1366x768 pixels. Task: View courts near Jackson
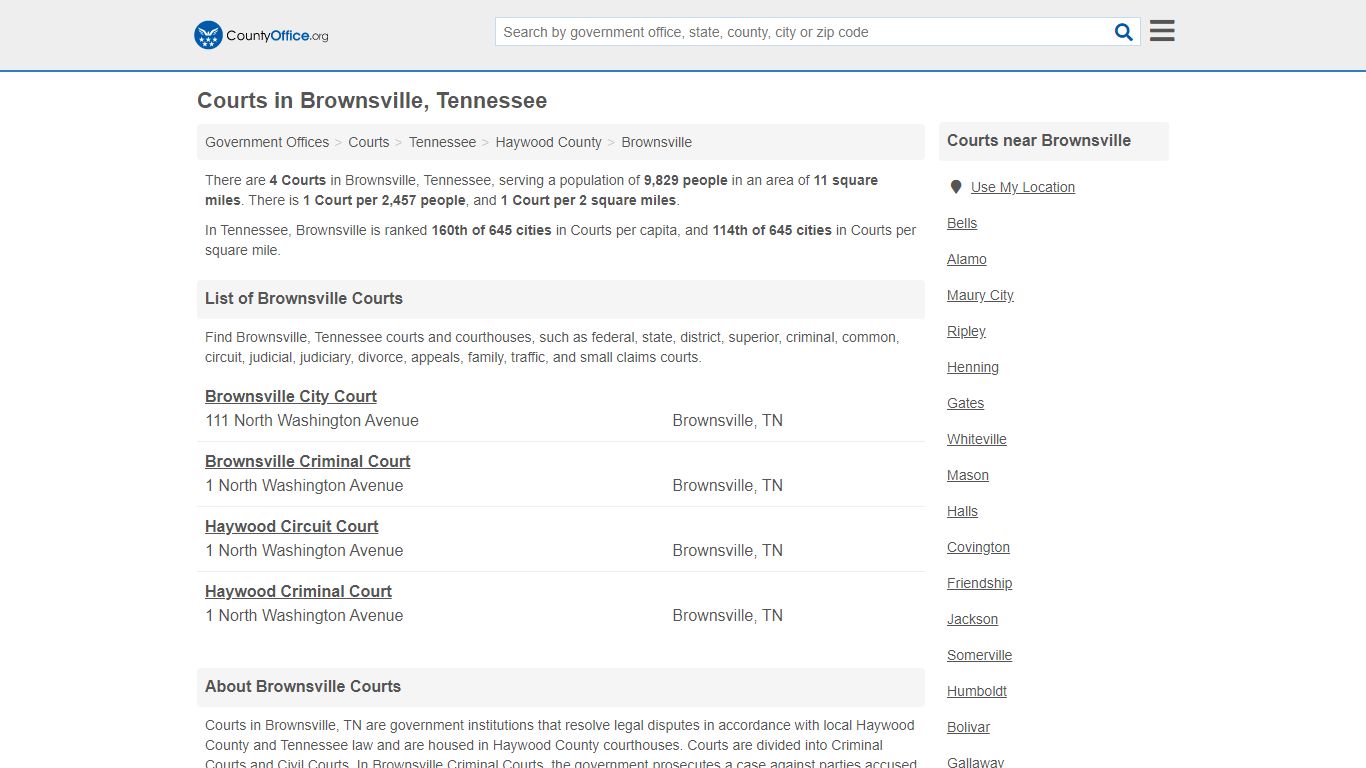click(x=972, y=619)
